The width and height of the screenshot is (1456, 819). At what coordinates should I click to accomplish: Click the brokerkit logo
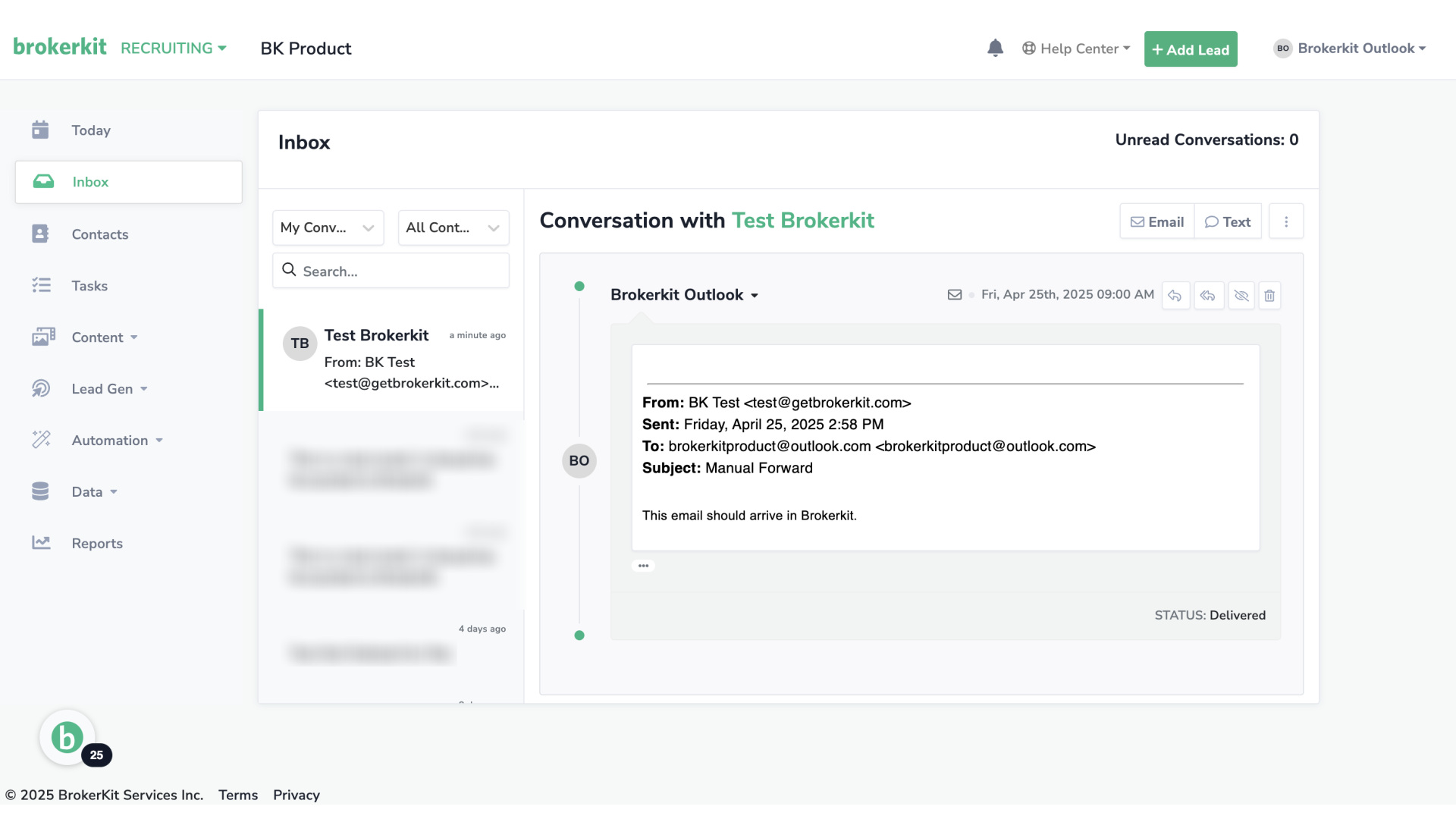click(60, 47)
